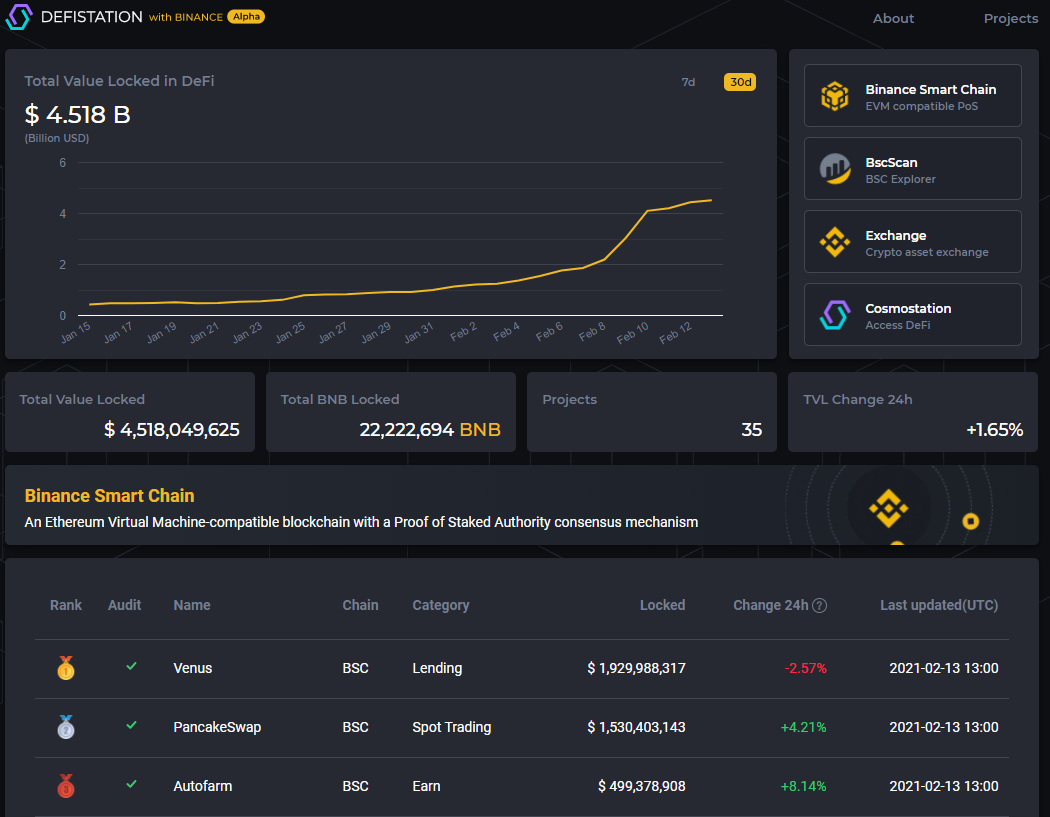This screenshot has width=1050, height=817.
Task: Click the BscScan explorer icon
Action: click(835, 169)
